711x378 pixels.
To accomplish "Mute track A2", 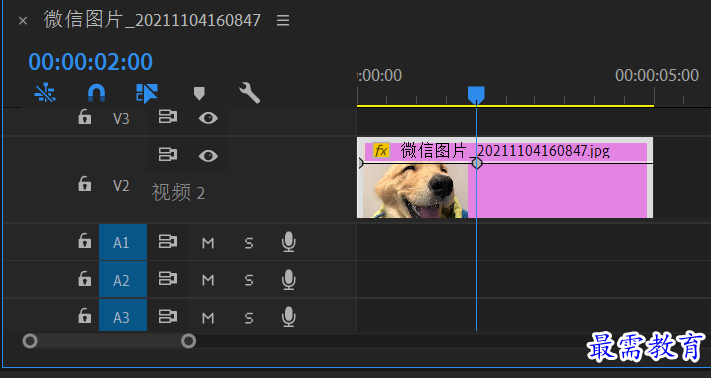I will coord(208,281).
